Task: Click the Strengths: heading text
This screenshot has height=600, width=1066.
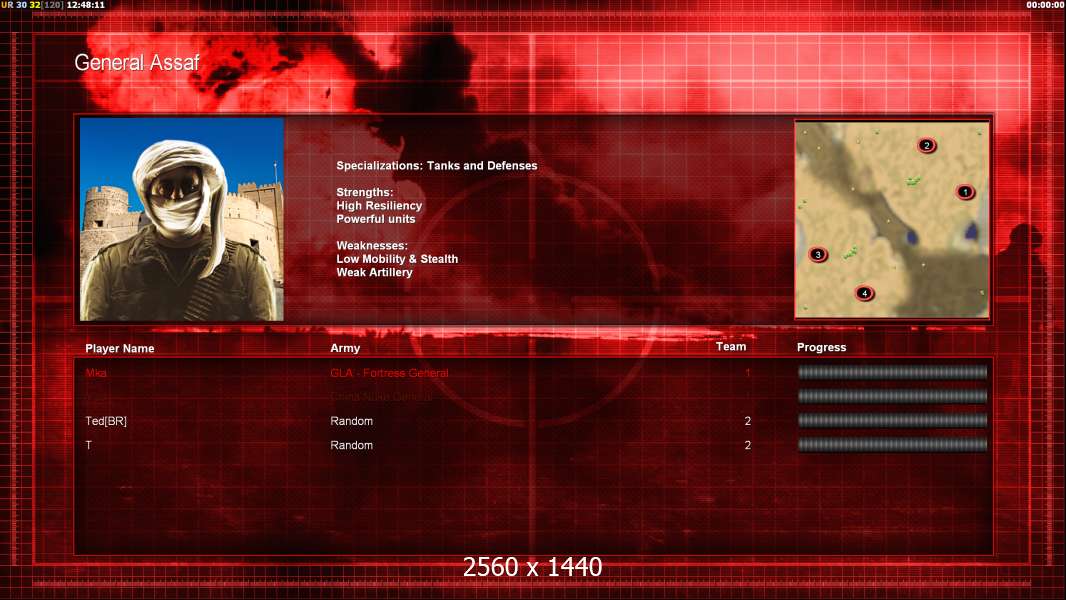Action: pyautogui.click(x=364, y=192)
